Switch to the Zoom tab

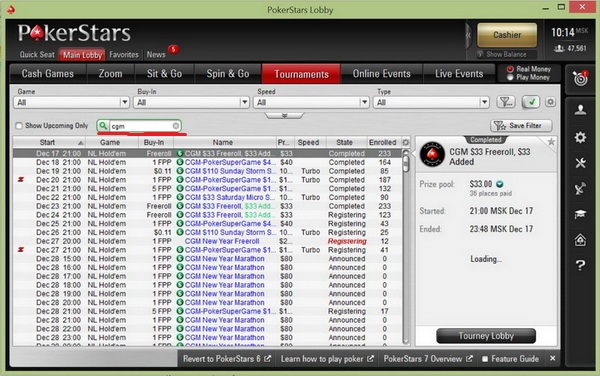(x=111, y=73)
